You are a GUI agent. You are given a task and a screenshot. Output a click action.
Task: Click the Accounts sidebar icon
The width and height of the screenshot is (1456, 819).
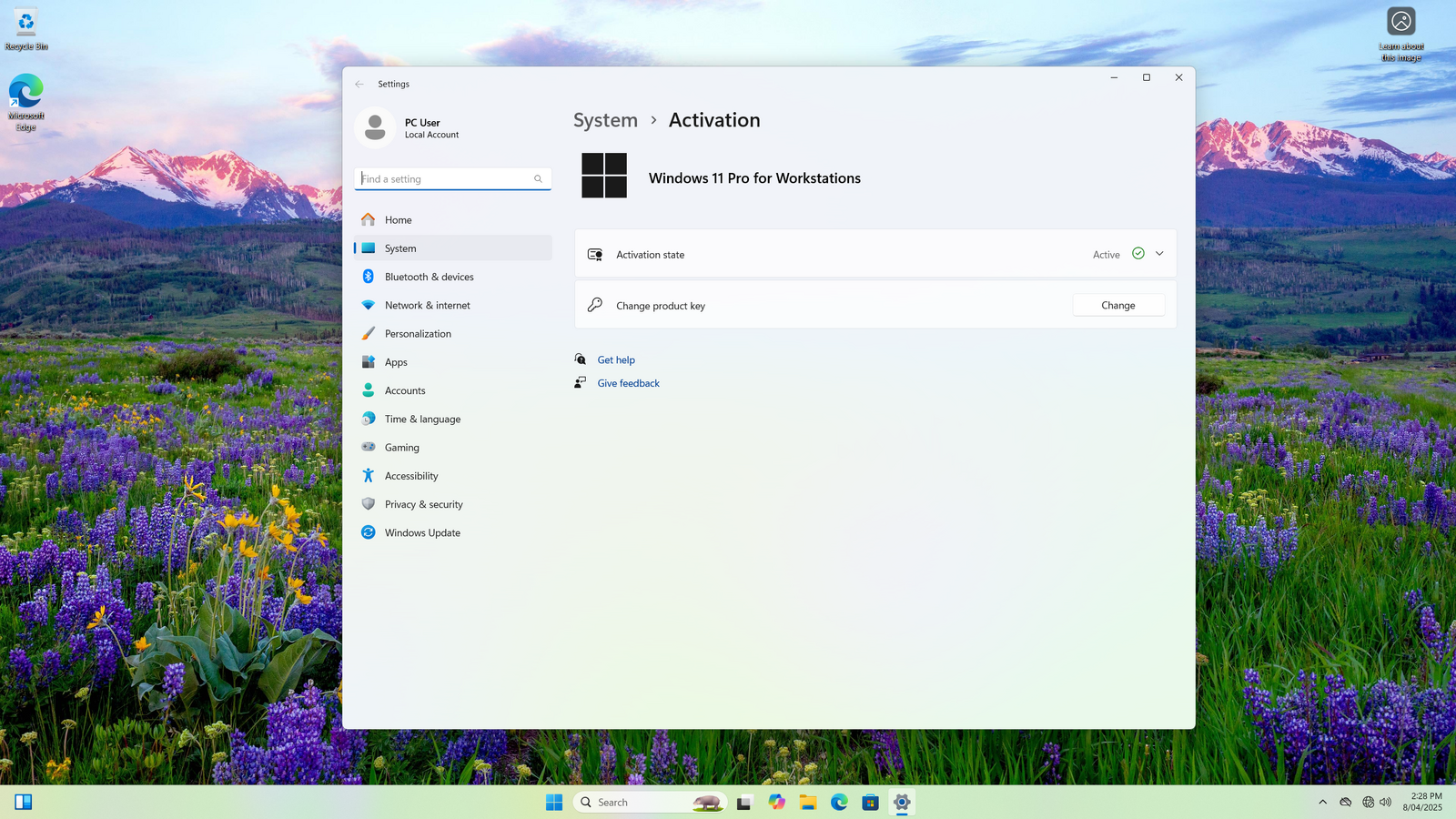pyautogui.click(x=369, y=390)
